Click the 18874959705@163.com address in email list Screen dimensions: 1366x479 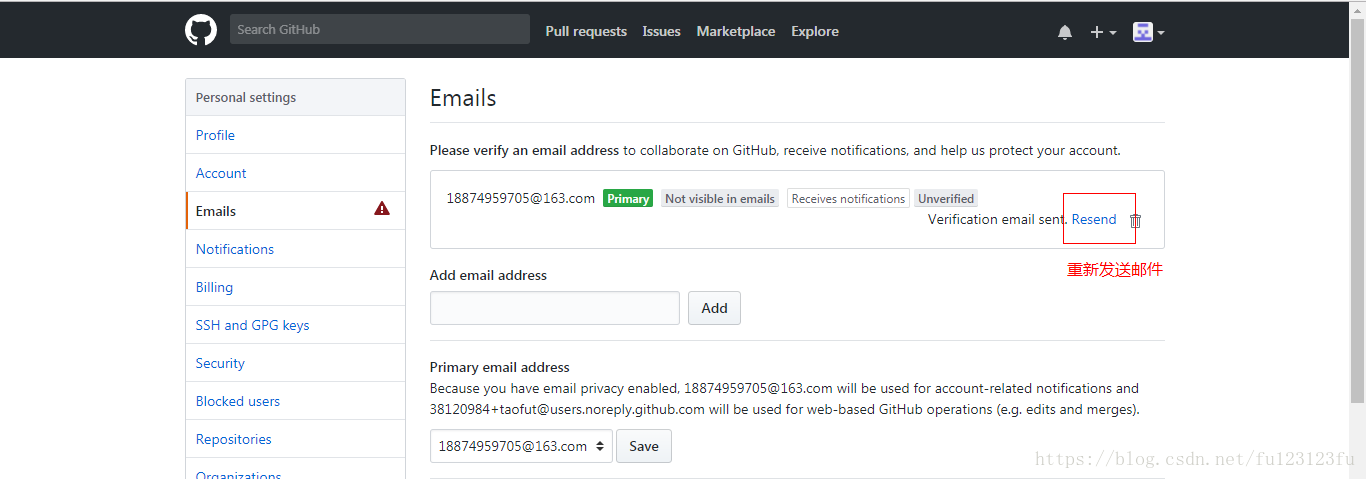tap(520, 198)
